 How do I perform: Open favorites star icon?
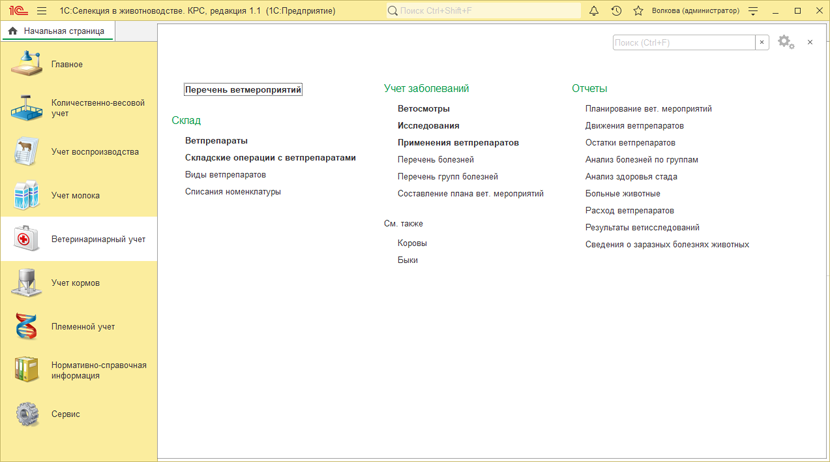coord(638,11)
